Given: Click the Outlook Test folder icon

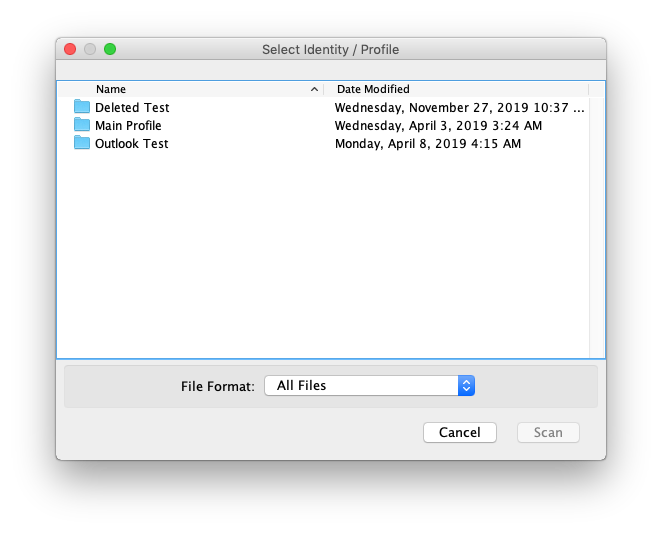Looking at the screenshot, I should point(82,143).
